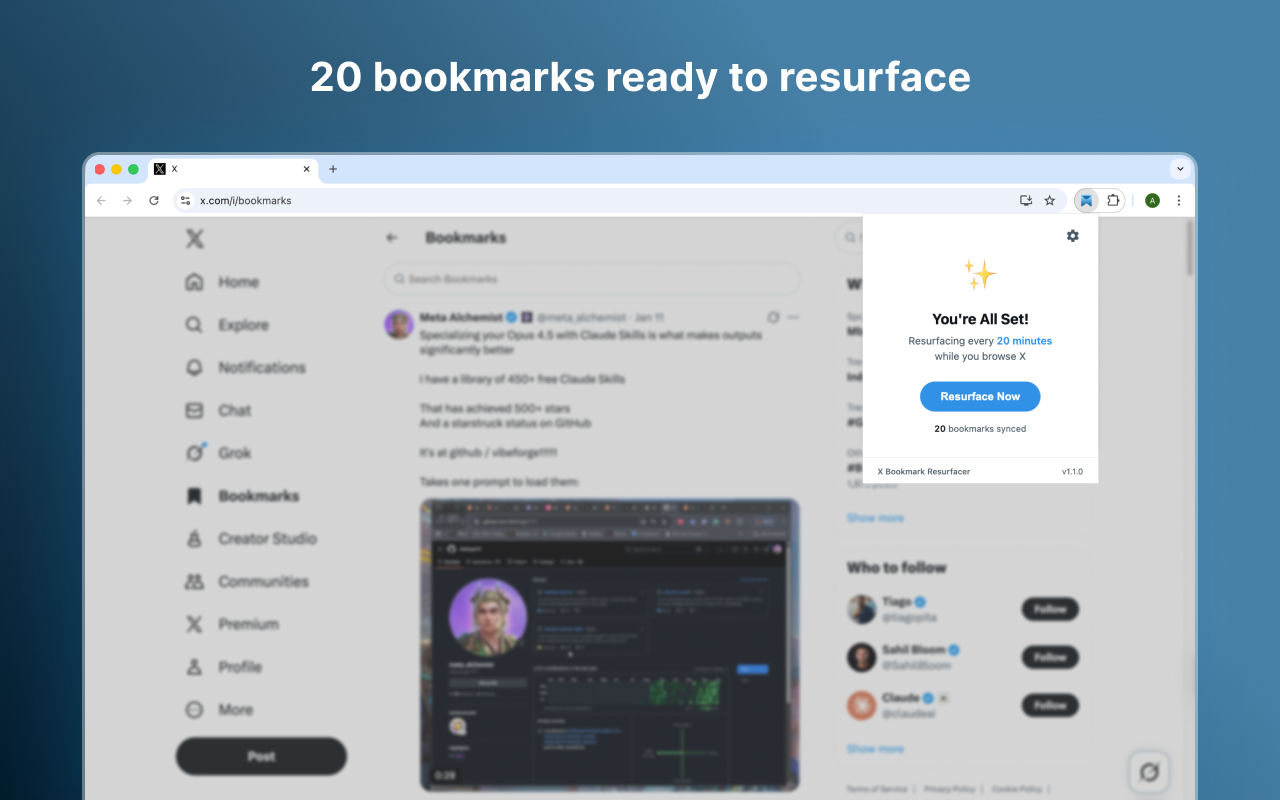
Task: Expand trending topics with Show more
Action: coord(874,517)
